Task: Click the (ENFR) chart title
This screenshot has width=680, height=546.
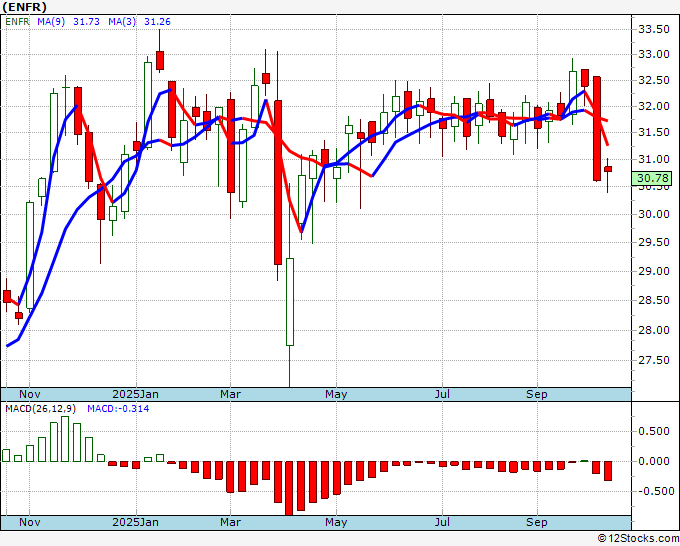Action: pyautogui.click(x=24, y=7)
